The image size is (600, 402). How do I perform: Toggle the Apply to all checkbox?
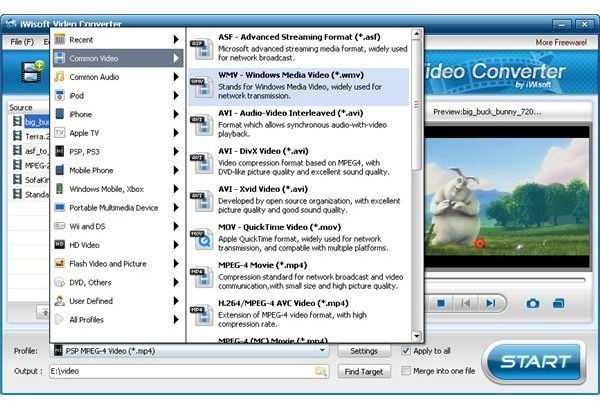point(406,351)
